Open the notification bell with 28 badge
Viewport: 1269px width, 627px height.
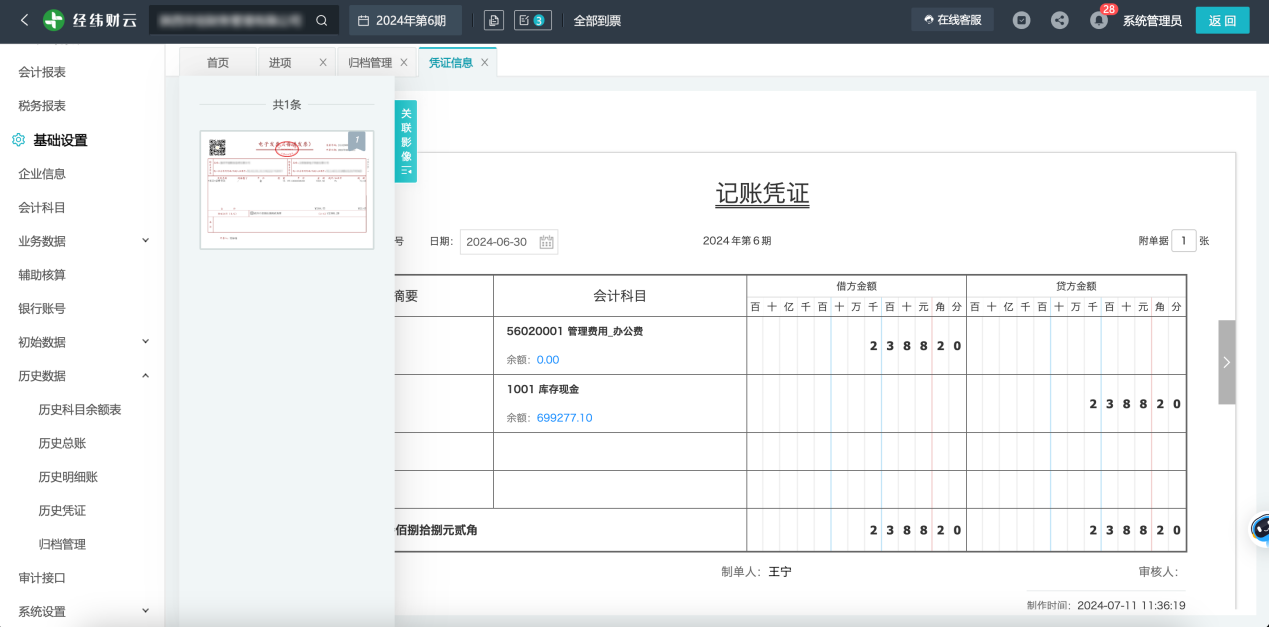coord(1098,20)
